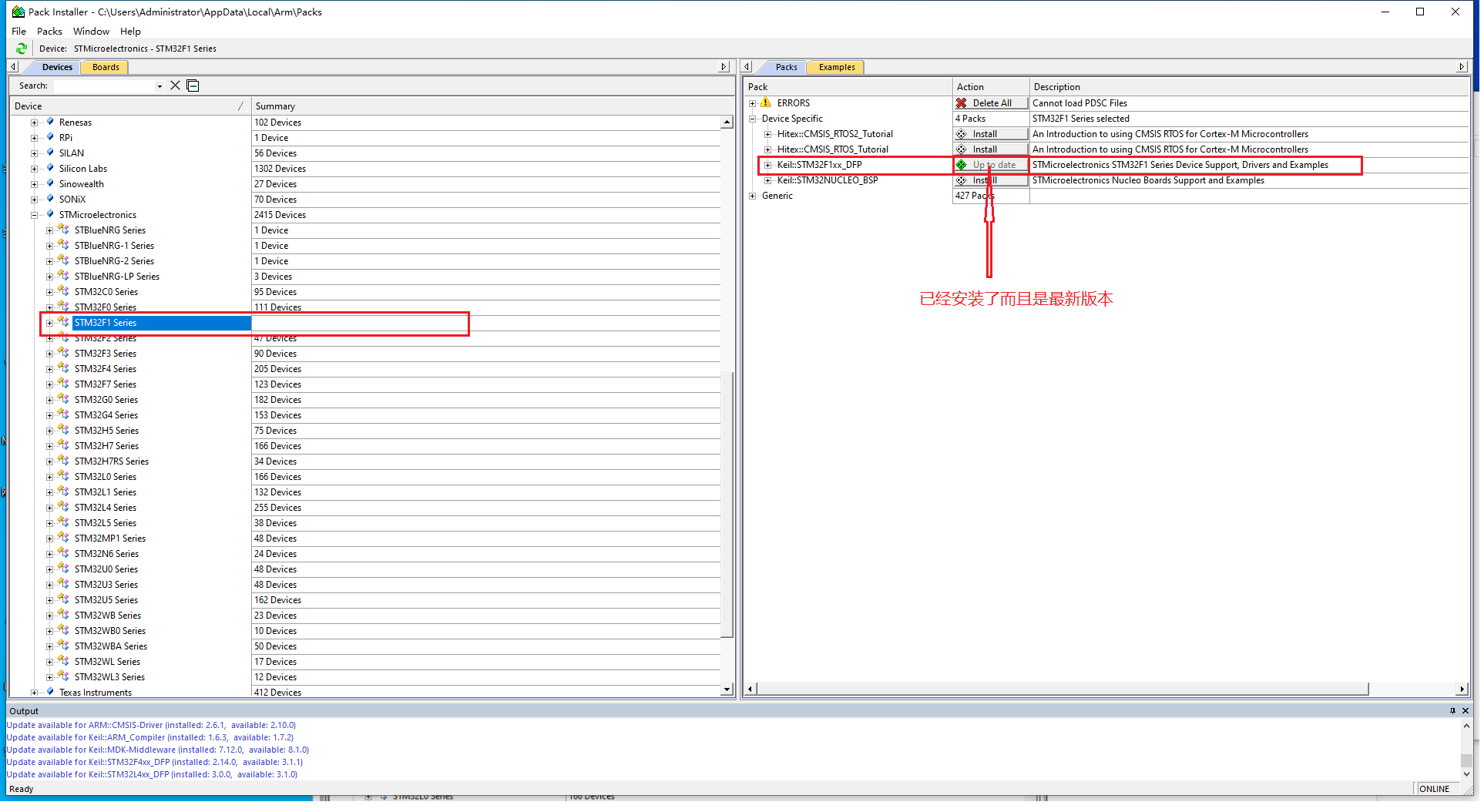Expand the Keil::STM32NUCLEO_BSP pack node

[767, 180]
